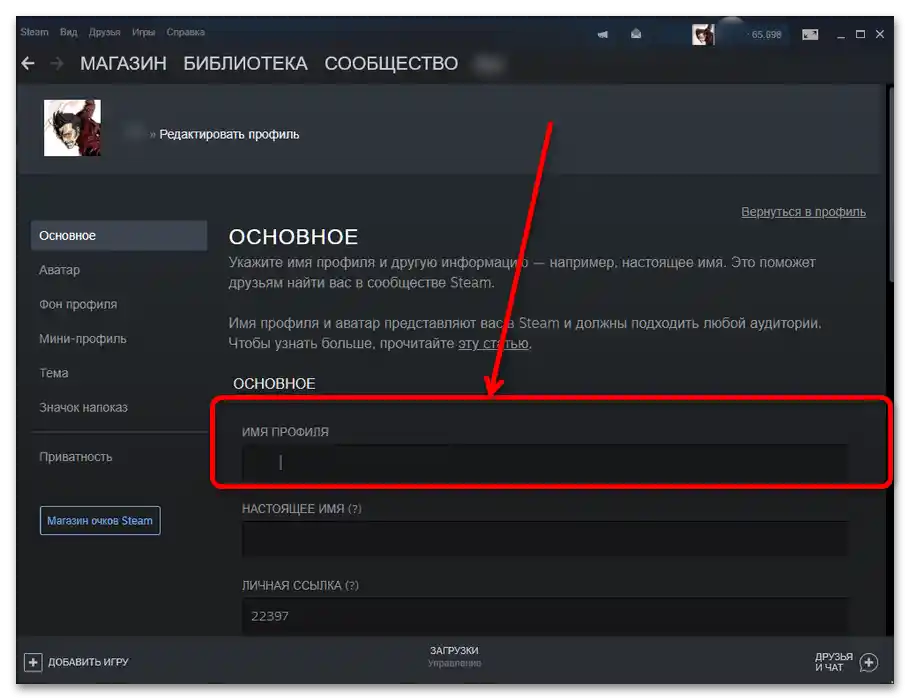
Task: Click Магазин очков Steam button
Action: pos(100,521)
